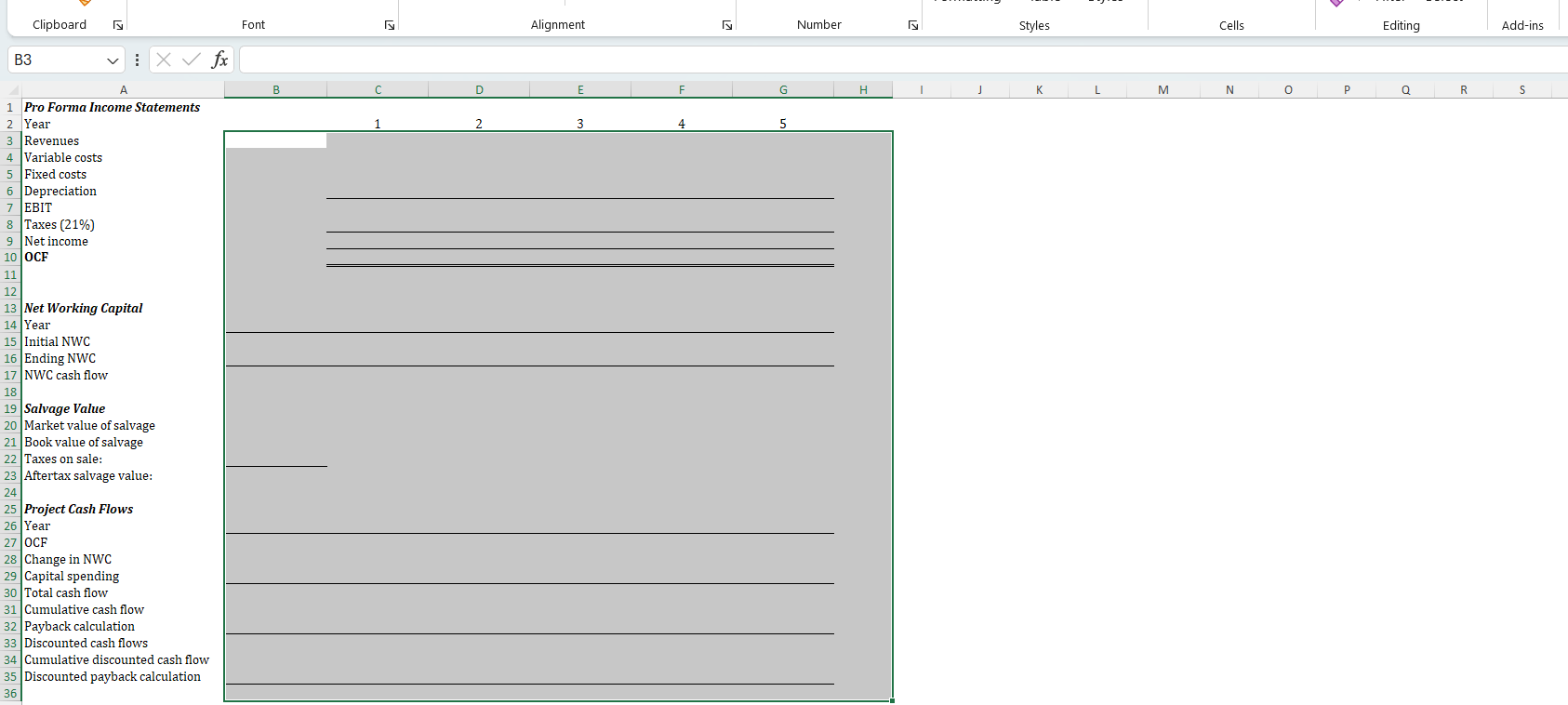1568x705 pixels.
Task: Click year '5' cell in column G
Action: 783,124
